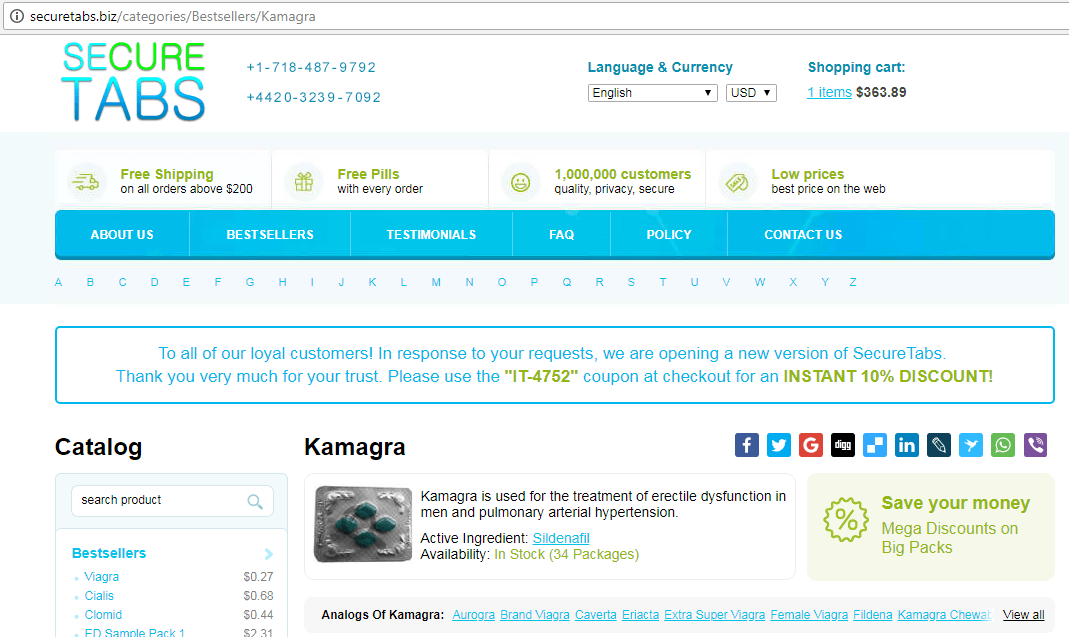
Task: Click the Free Shipping truck icon
Action: pyautogui.click(x=87, y=182)
